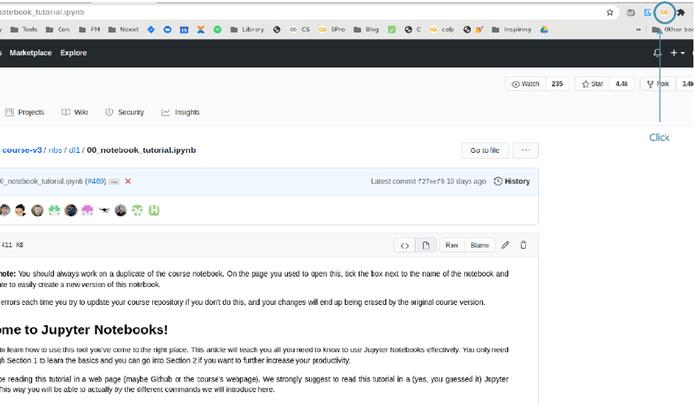Open the colp bookmark
The width and height of the screenshot is (695, 406).
click(442, 30)
